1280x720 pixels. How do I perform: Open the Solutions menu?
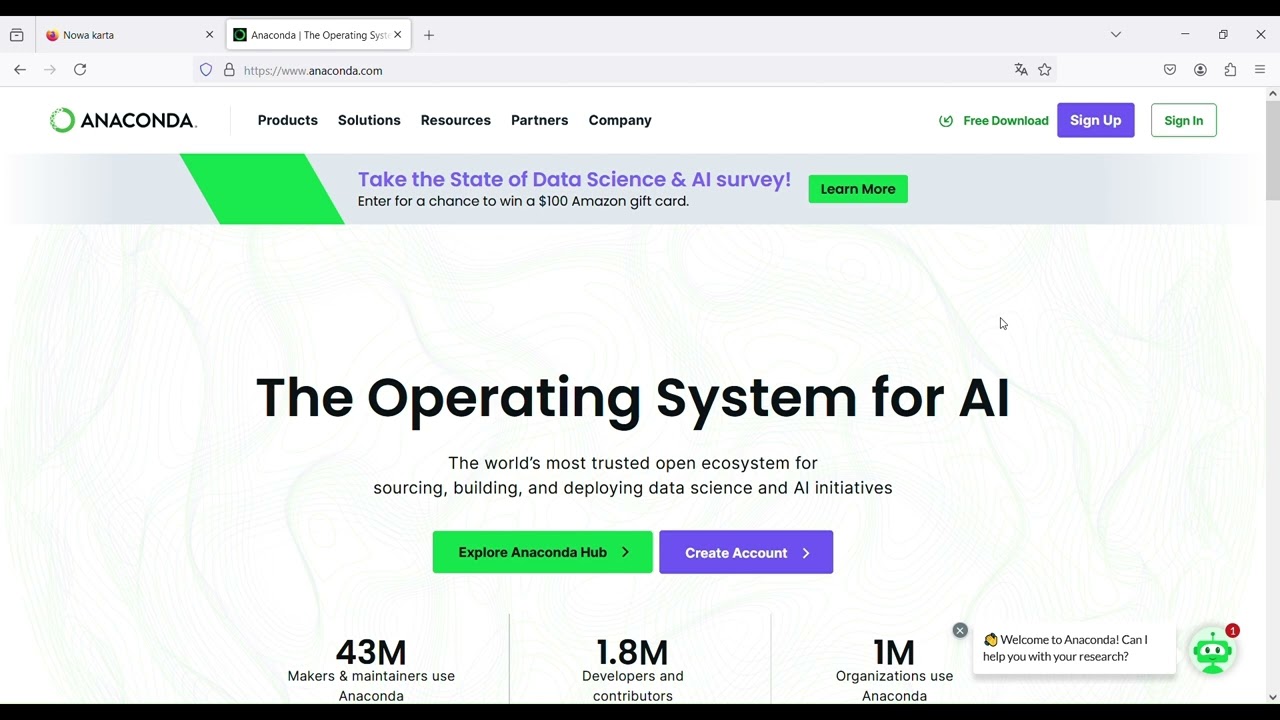pos(369,120)
